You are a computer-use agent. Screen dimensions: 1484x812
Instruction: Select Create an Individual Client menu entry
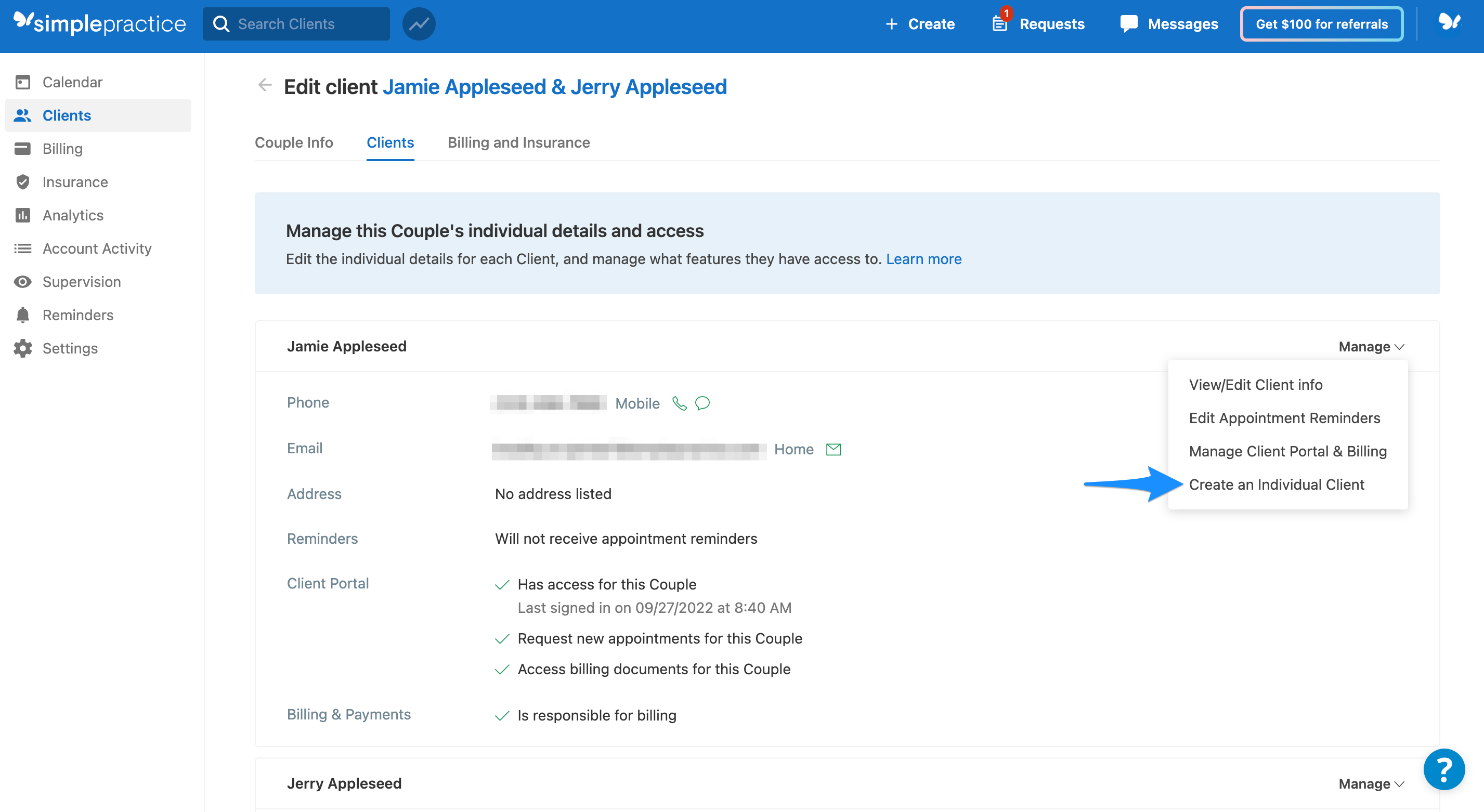(x=1277, y=484)
